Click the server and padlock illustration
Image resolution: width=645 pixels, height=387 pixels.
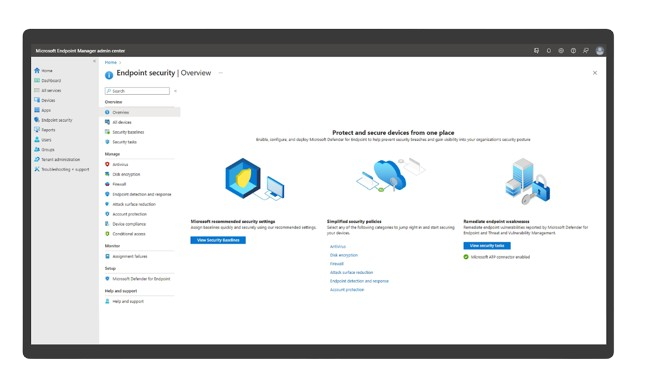527,181
